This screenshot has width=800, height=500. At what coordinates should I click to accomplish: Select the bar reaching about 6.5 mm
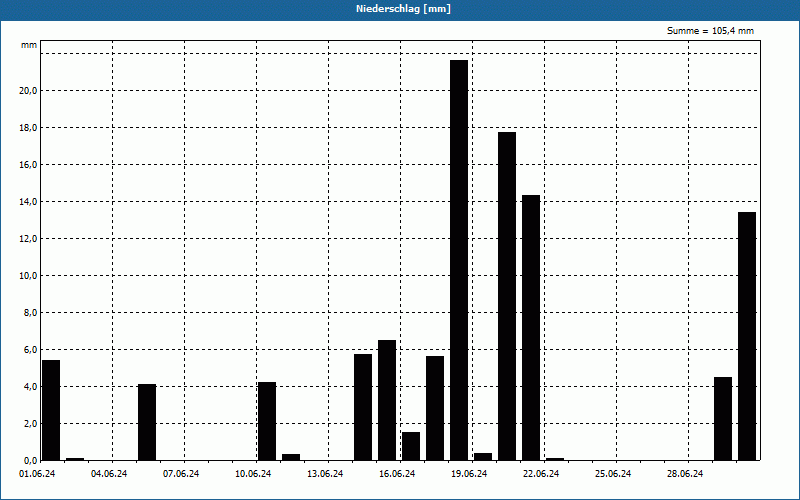tap(387, 400)
